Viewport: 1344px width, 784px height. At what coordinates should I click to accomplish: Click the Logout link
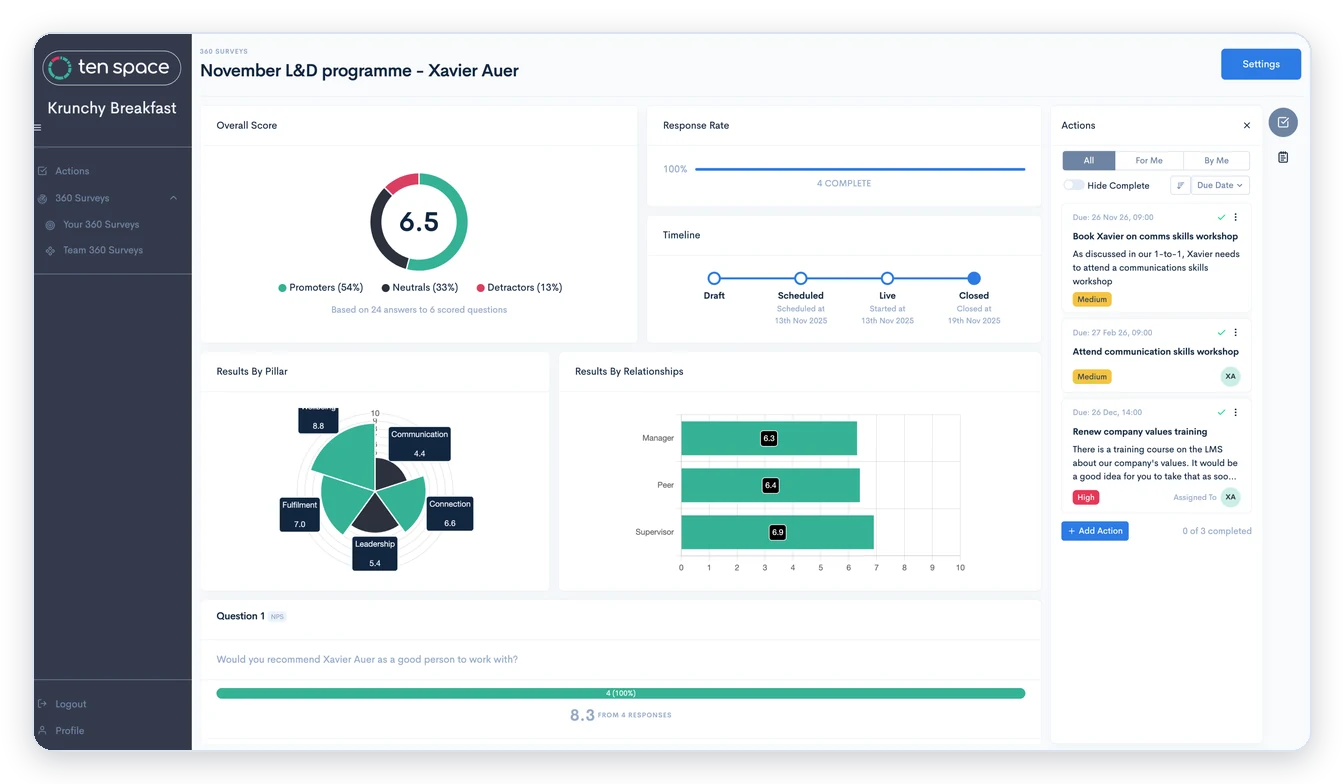coord(71,704)
